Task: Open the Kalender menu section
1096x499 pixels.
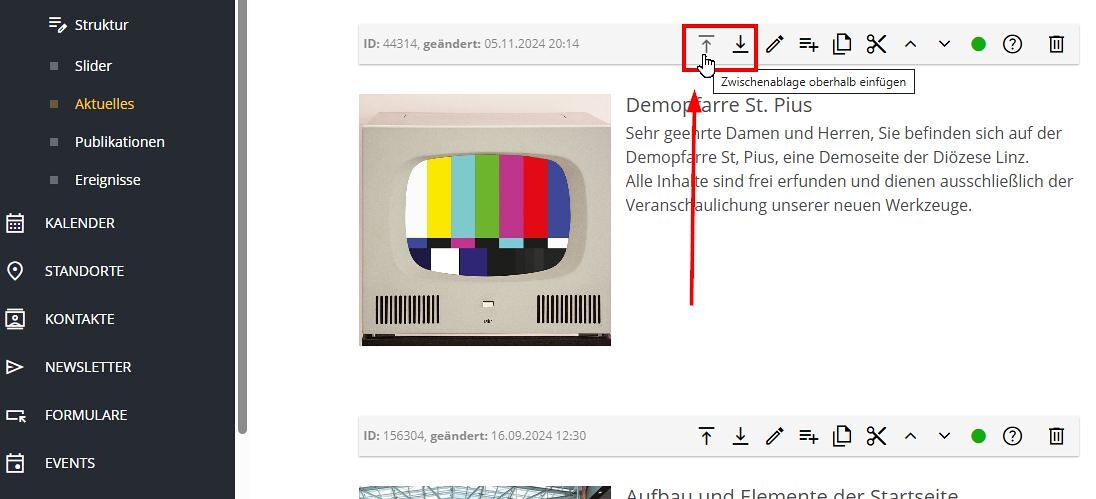Action: 80,223
